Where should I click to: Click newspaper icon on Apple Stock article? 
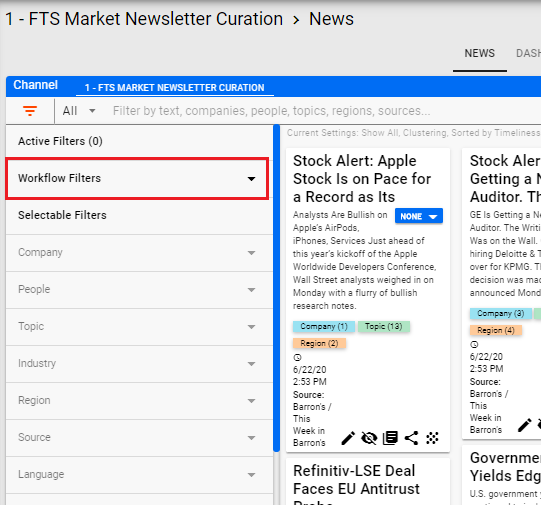pyautogui.click(x=390, y=438)
